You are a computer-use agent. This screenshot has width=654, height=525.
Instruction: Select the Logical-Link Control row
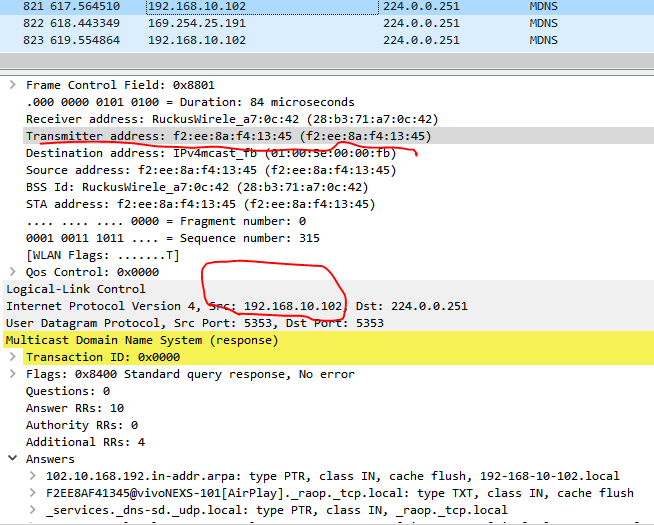coord(75,289)
